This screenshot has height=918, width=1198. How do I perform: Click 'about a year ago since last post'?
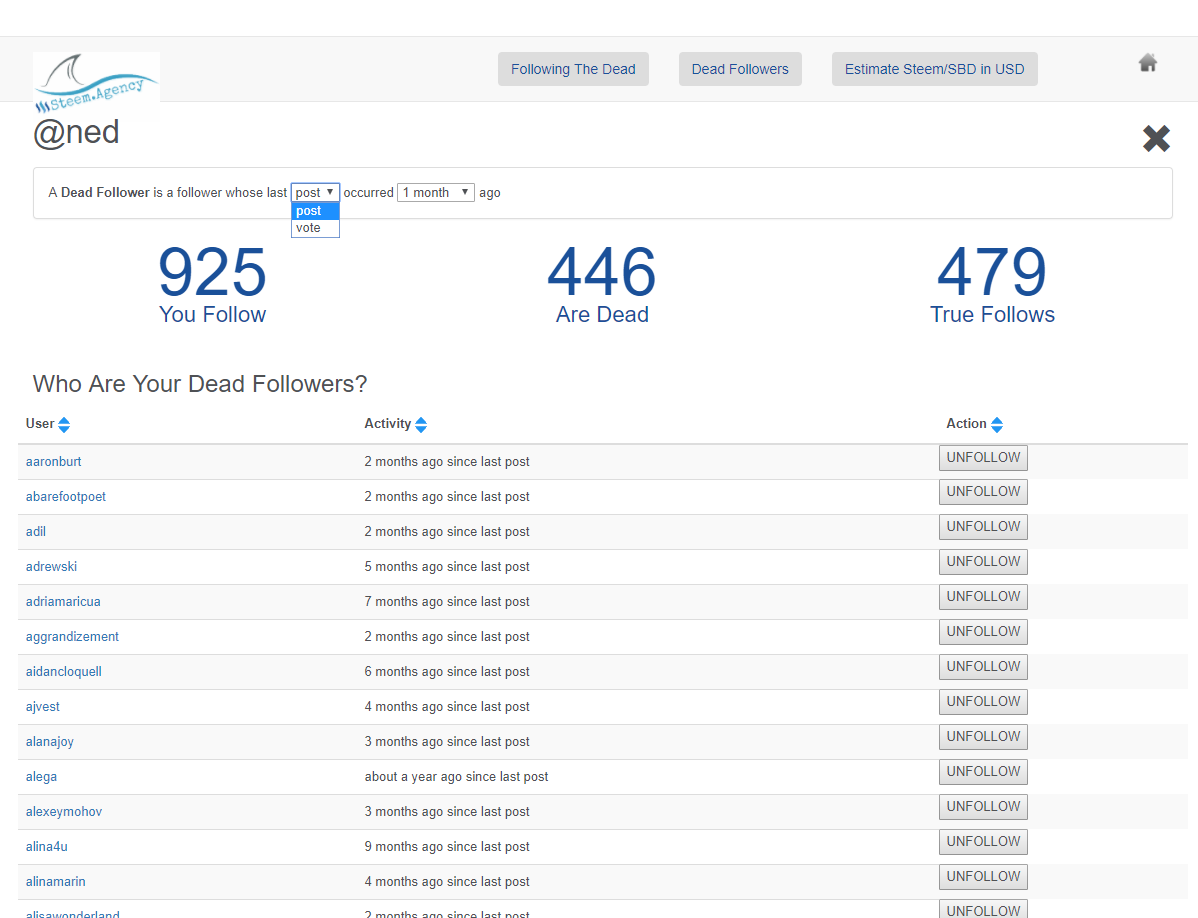(x=456, y=777)
